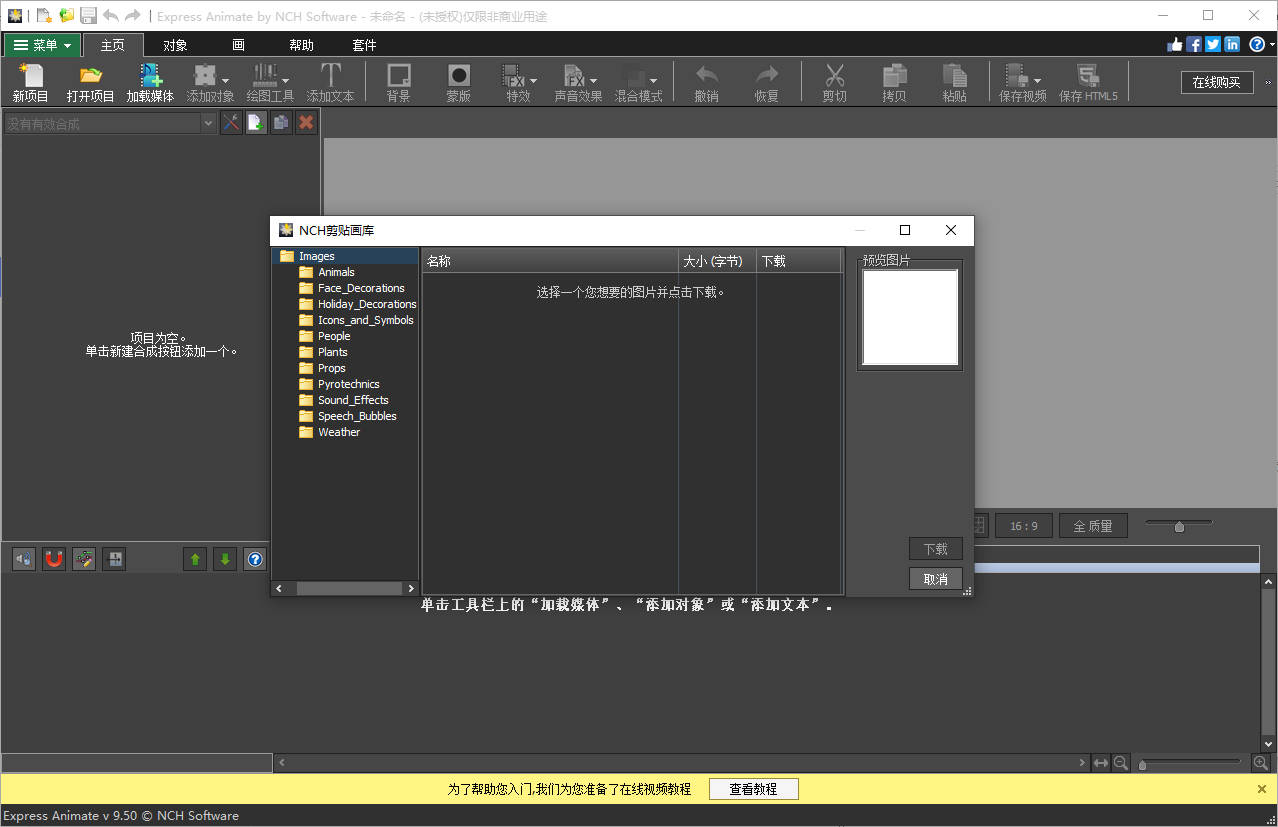Click the green down arrow icon
Image resolution: width=1278 pixels, height=827 pixels.
click(x=225, y=559)
